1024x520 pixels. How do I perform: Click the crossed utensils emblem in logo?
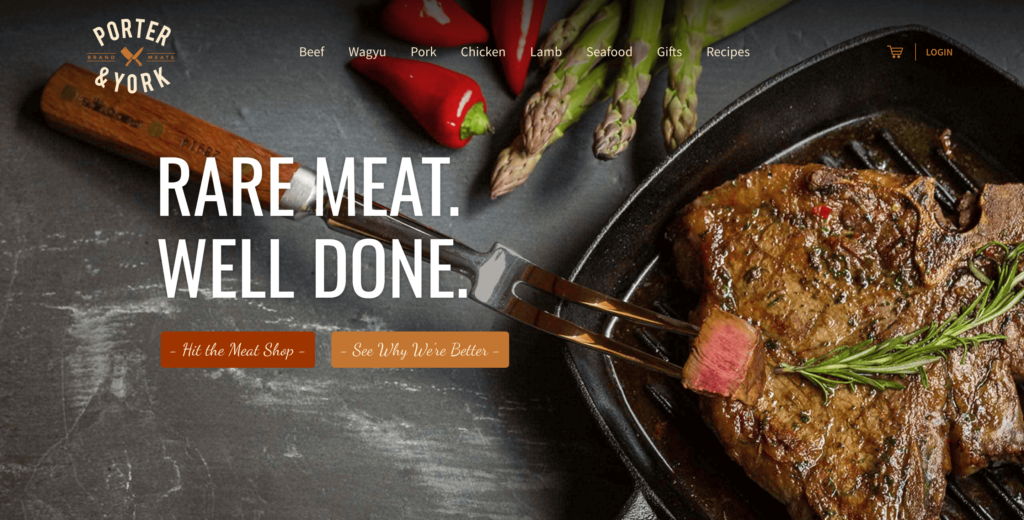tap(131, 57)
